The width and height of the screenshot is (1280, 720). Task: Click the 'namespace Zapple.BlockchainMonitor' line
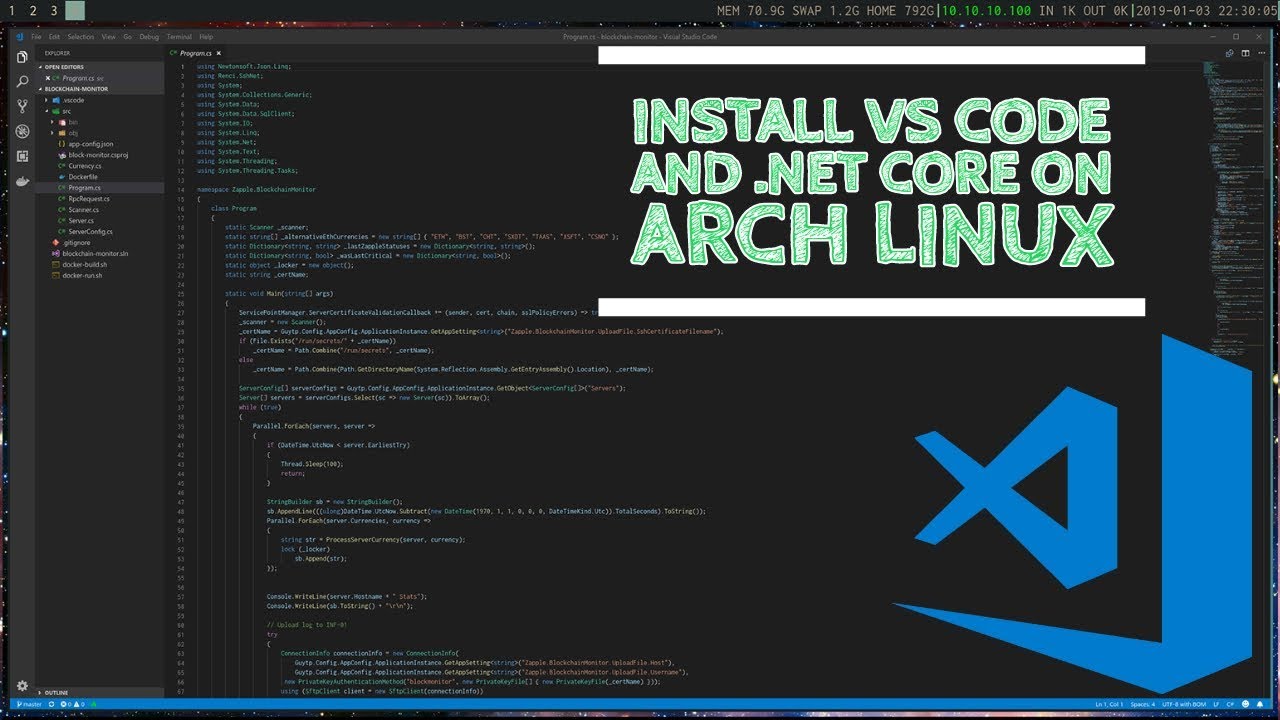pyautogui.click(x=256, y=189)
